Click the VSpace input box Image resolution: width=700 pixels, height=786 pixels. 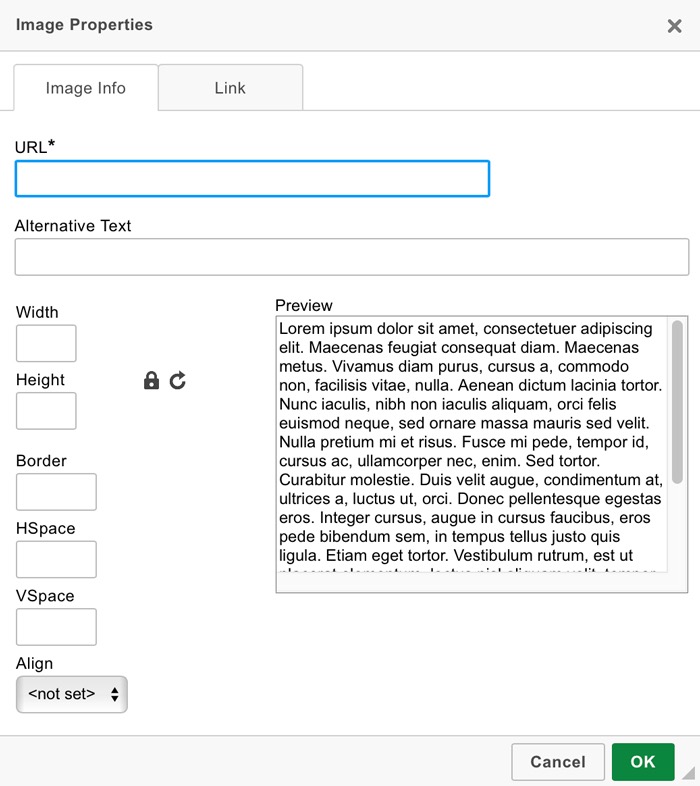coord(56,627)
